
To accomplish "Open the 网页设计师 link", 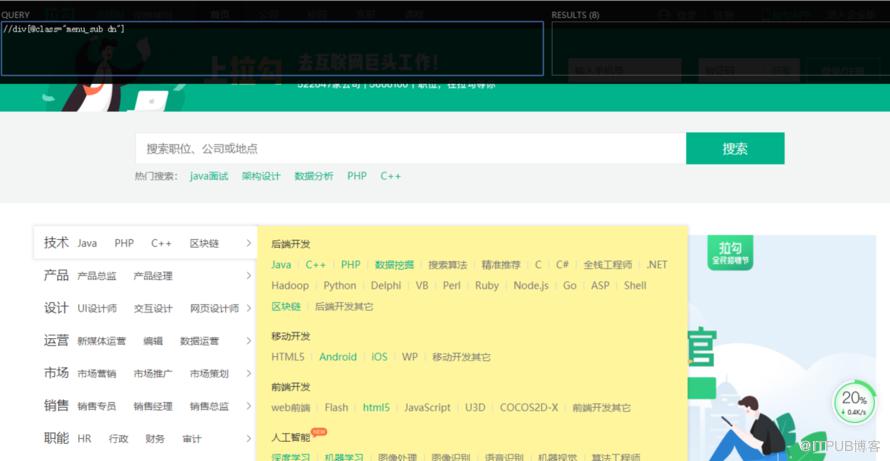I will (x=214, y=308).
